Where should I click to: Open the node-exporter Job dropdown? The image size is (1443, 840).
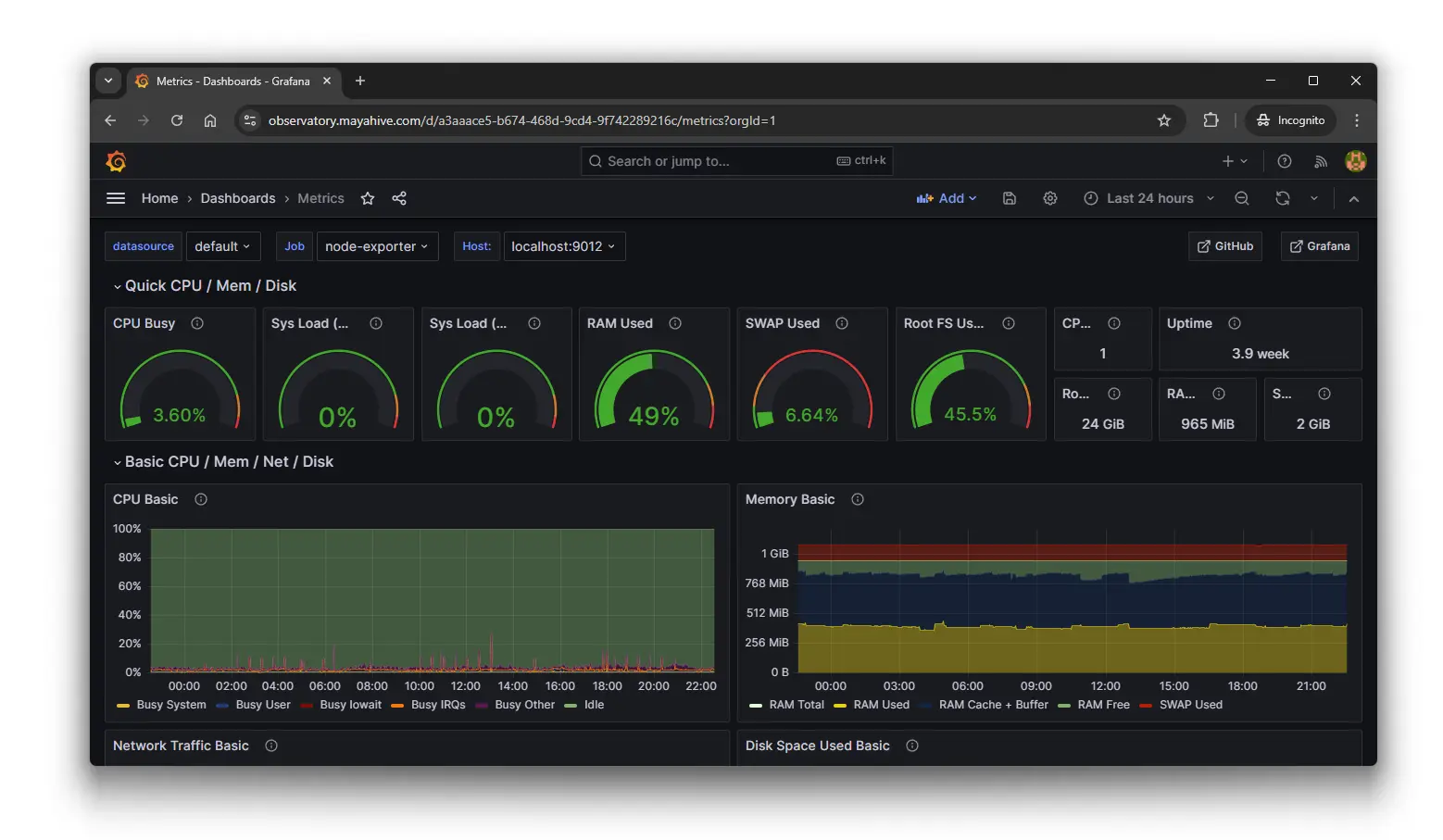click(x=376, y=246)
